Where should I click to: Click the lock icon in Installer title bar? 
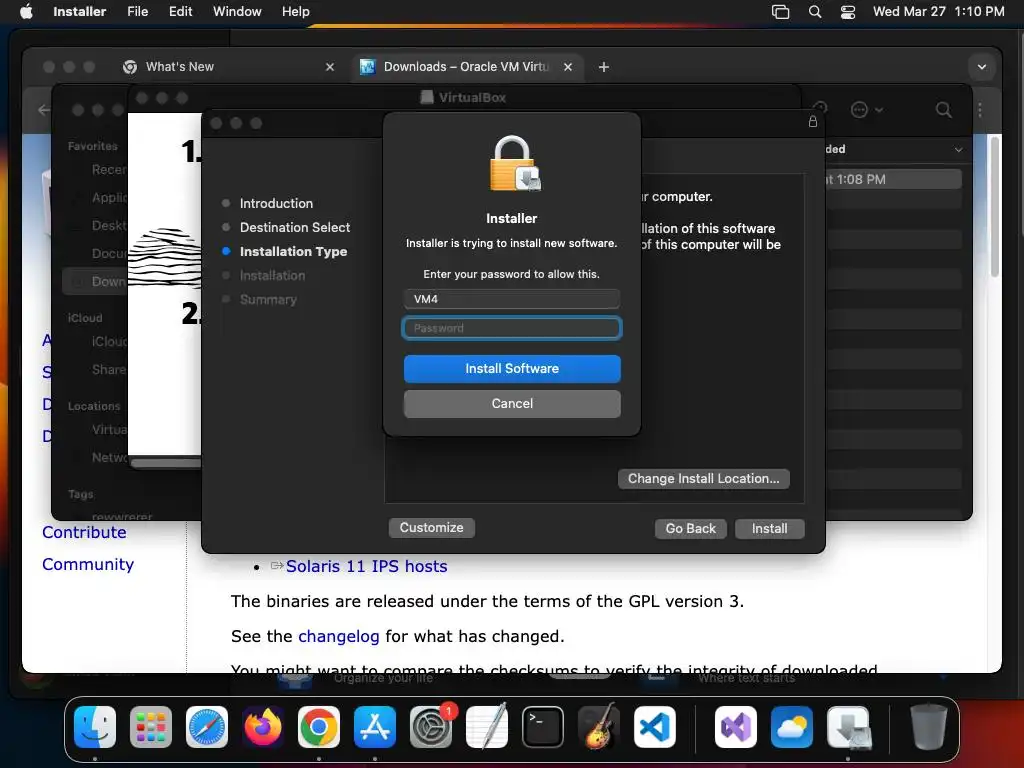[812, 121]
